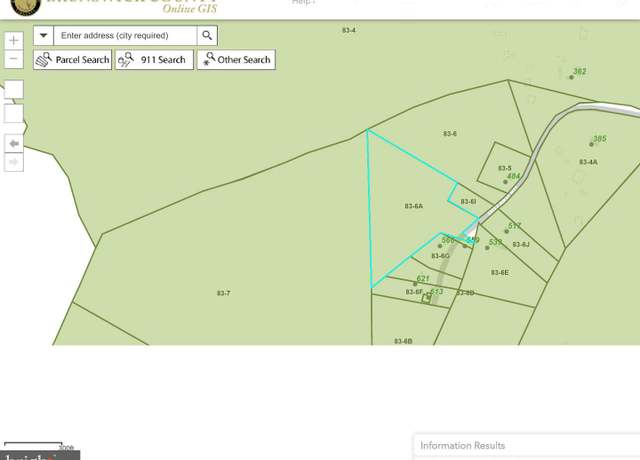
Task: Go forward to next map extent
Action: point(14,162)
